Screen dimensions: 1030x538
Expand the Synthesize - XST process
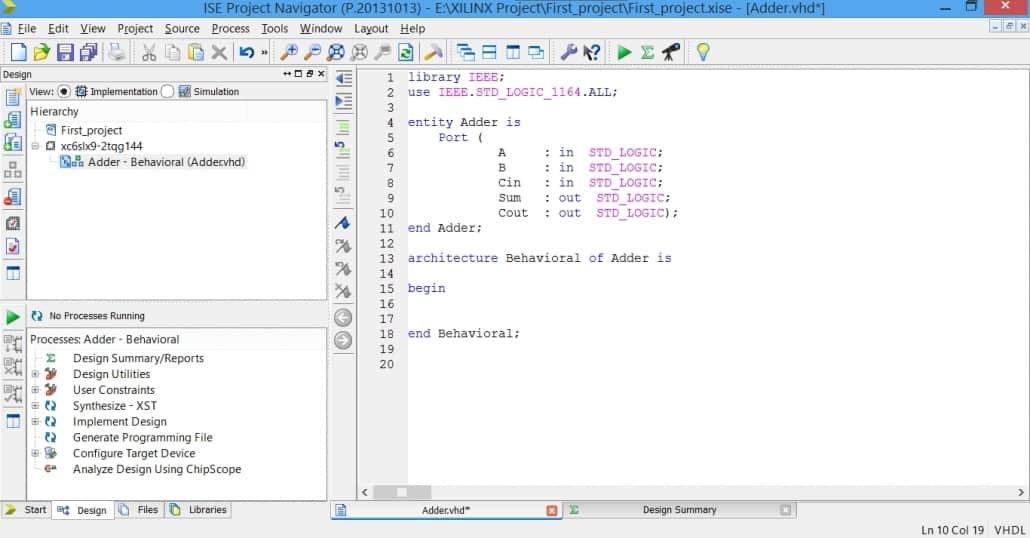35,406
